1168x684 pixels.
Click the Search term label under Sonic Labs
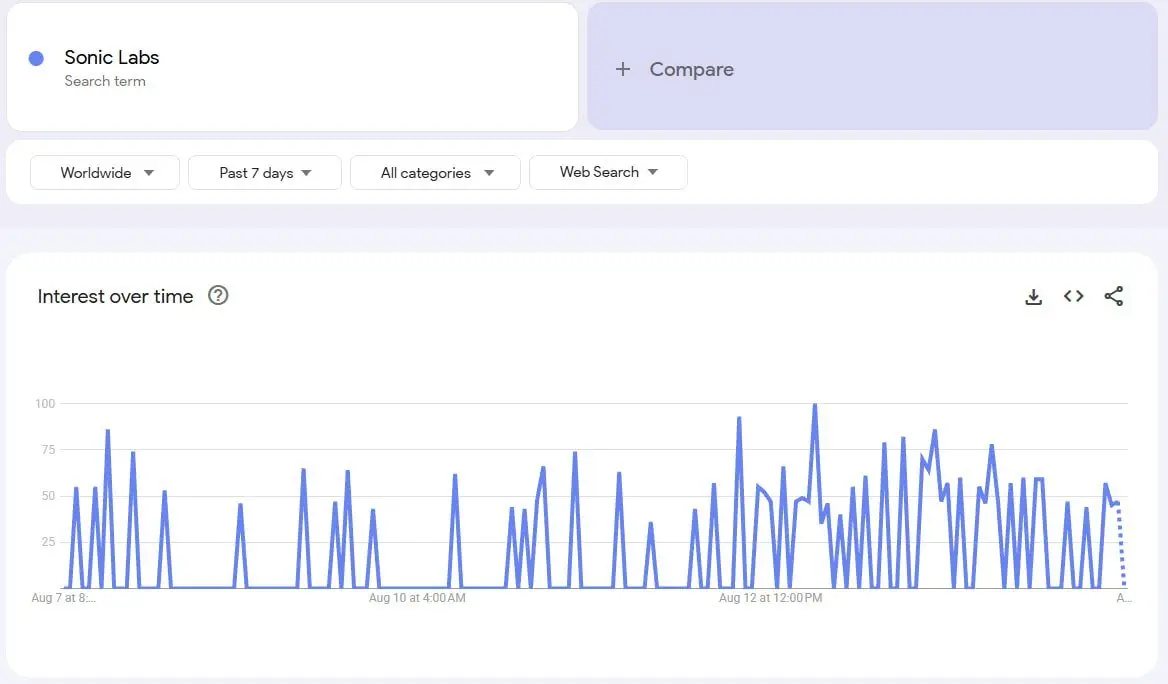coord(105,81)
